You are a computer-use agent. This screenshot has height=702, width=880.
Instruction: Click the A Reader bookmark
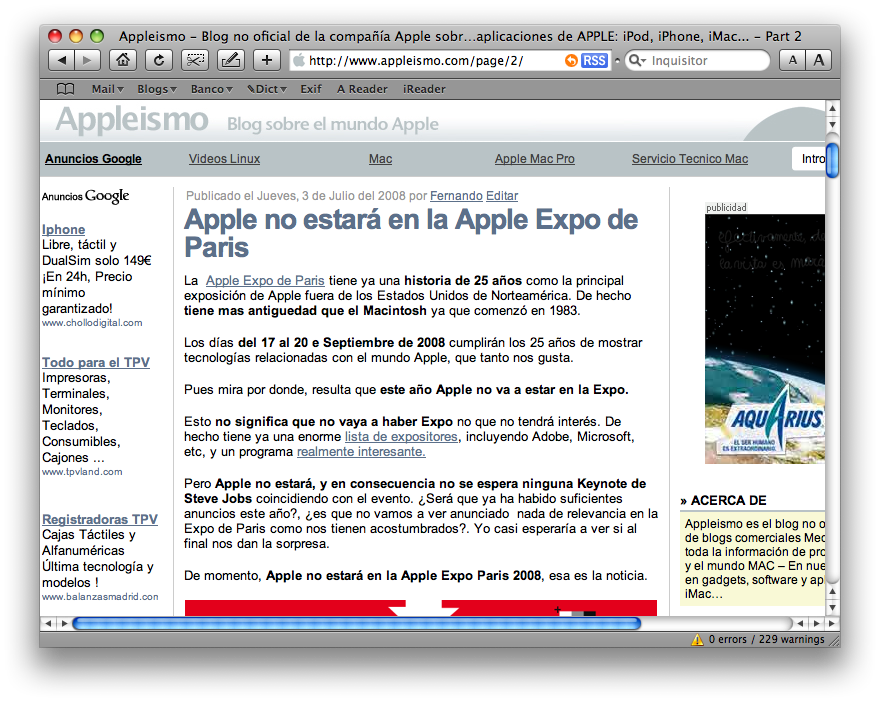(x=362, y=89)
